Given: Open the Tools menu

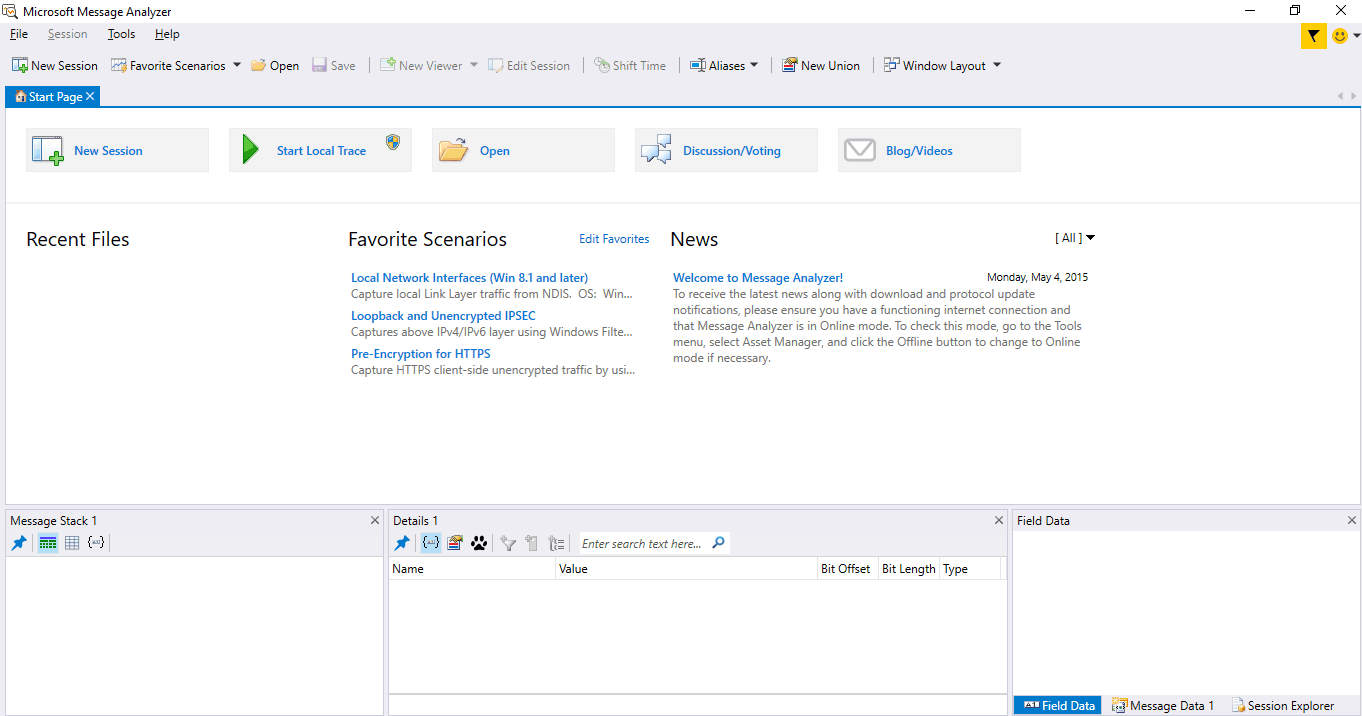Looking at the screenshot, I should (x=122, y=34).
